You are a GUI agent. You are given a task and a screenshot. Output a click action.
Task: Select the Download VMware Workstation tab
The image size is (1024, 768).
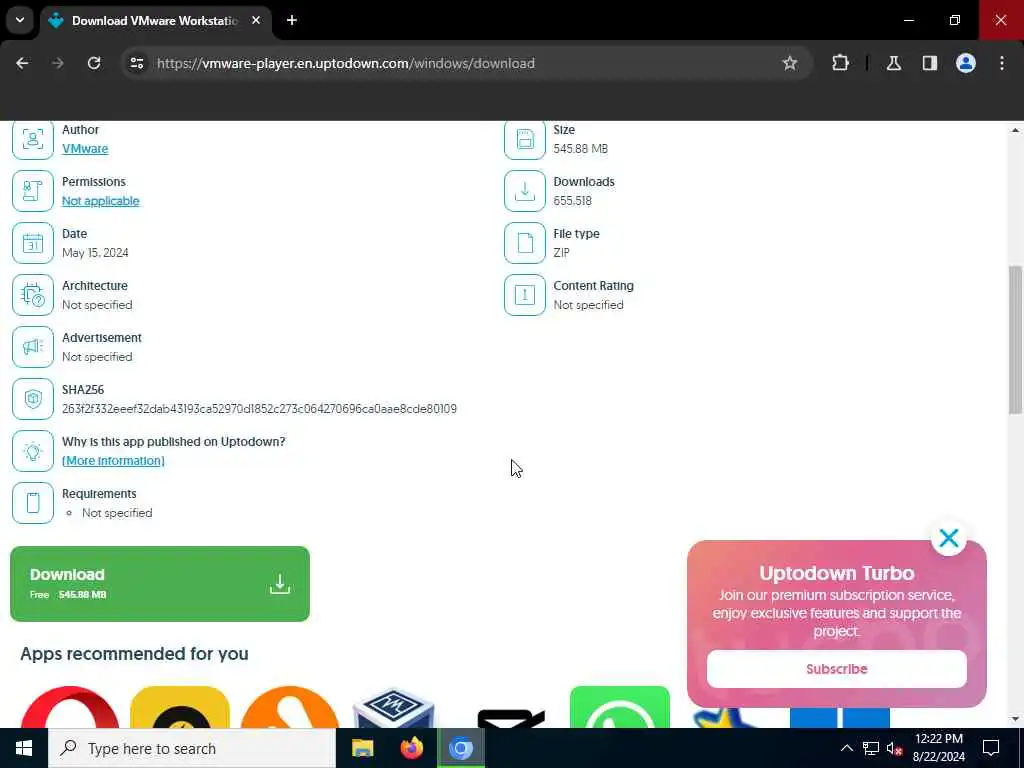tap(155, 21)
